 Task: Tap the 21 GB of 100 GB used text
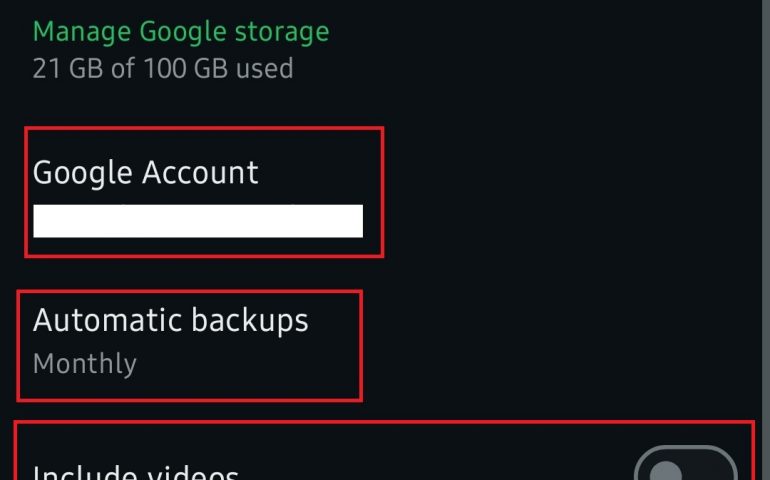pos(163,68)
